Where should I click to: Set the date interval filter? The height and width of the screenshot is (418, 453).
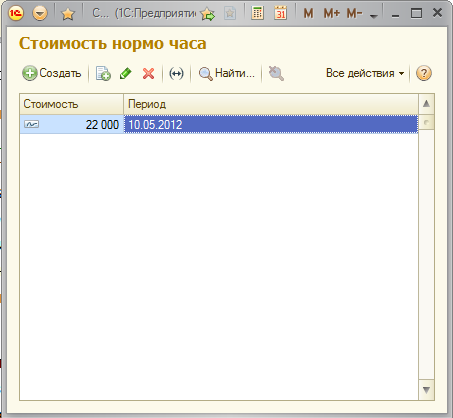[x=176, y=73]
